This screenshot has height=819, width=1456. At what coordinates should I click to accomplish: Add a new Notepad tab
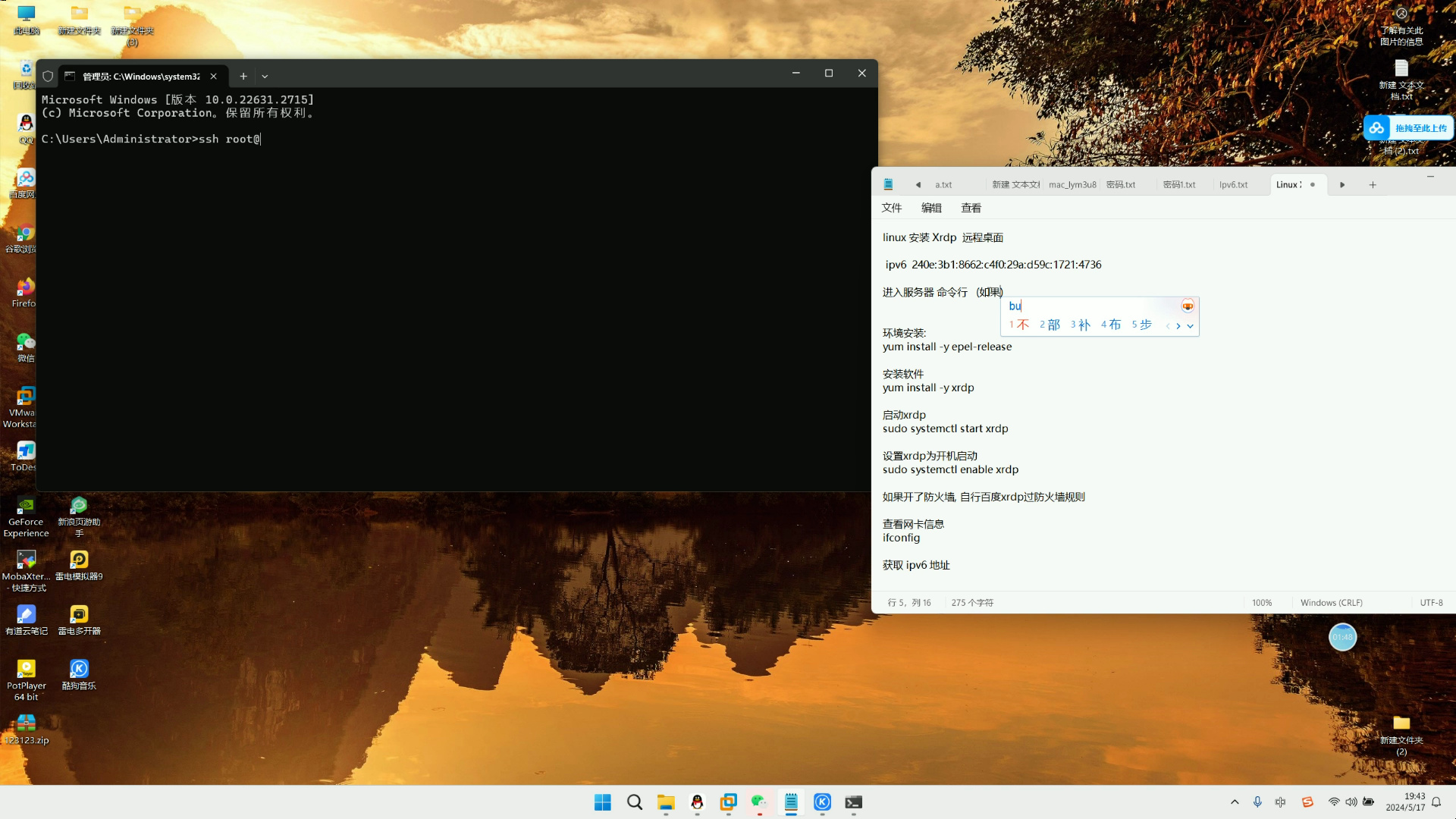(x=1373, y=185)
